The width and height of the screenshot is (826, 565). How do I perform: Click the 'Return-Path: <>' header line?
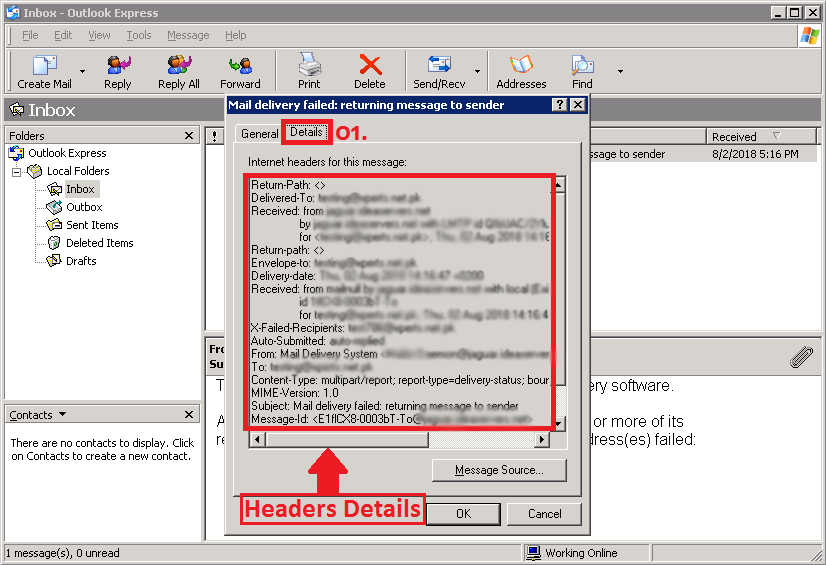coord(288,185)
